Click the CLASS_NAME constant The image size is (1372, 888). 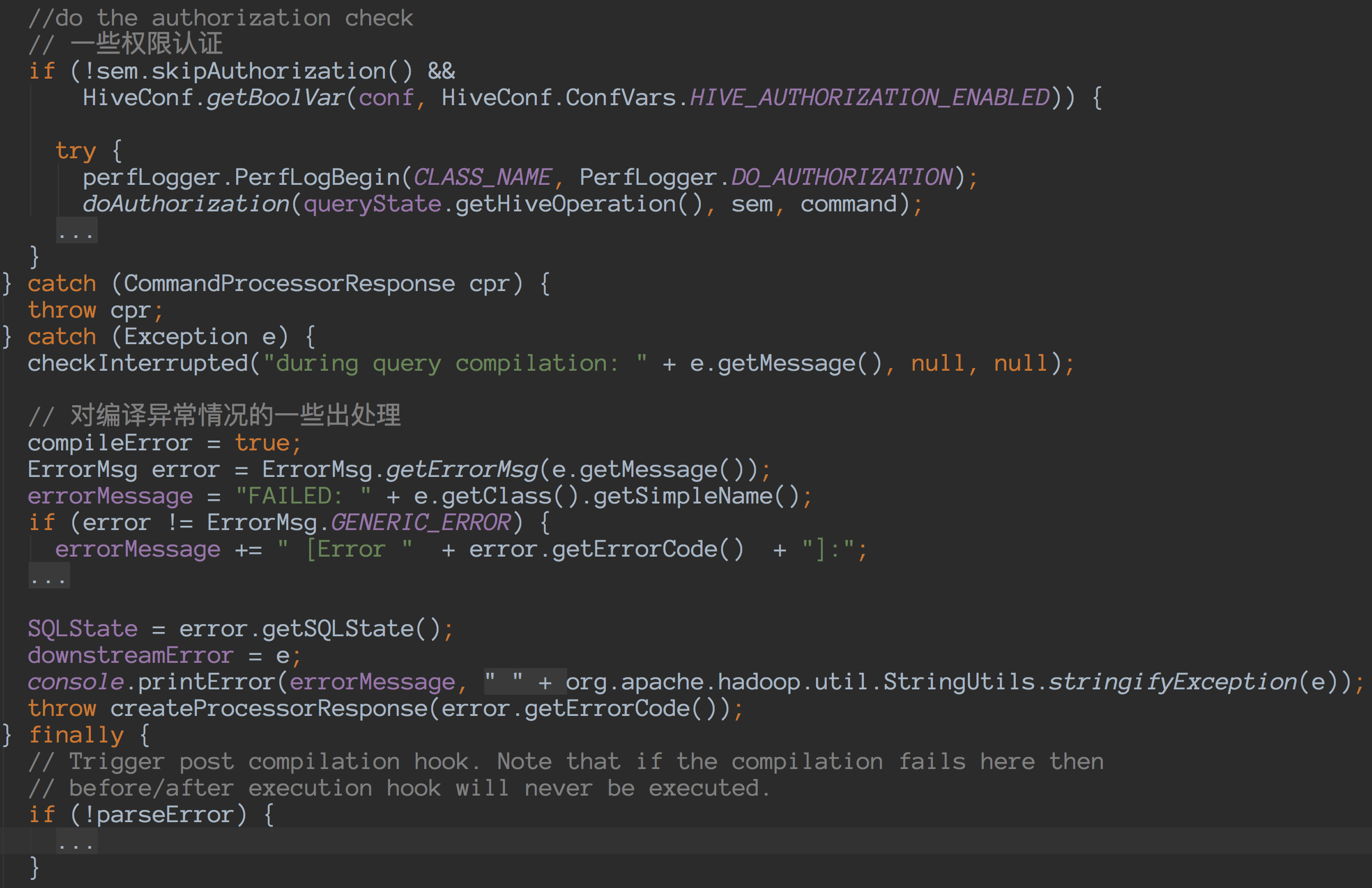482,177
